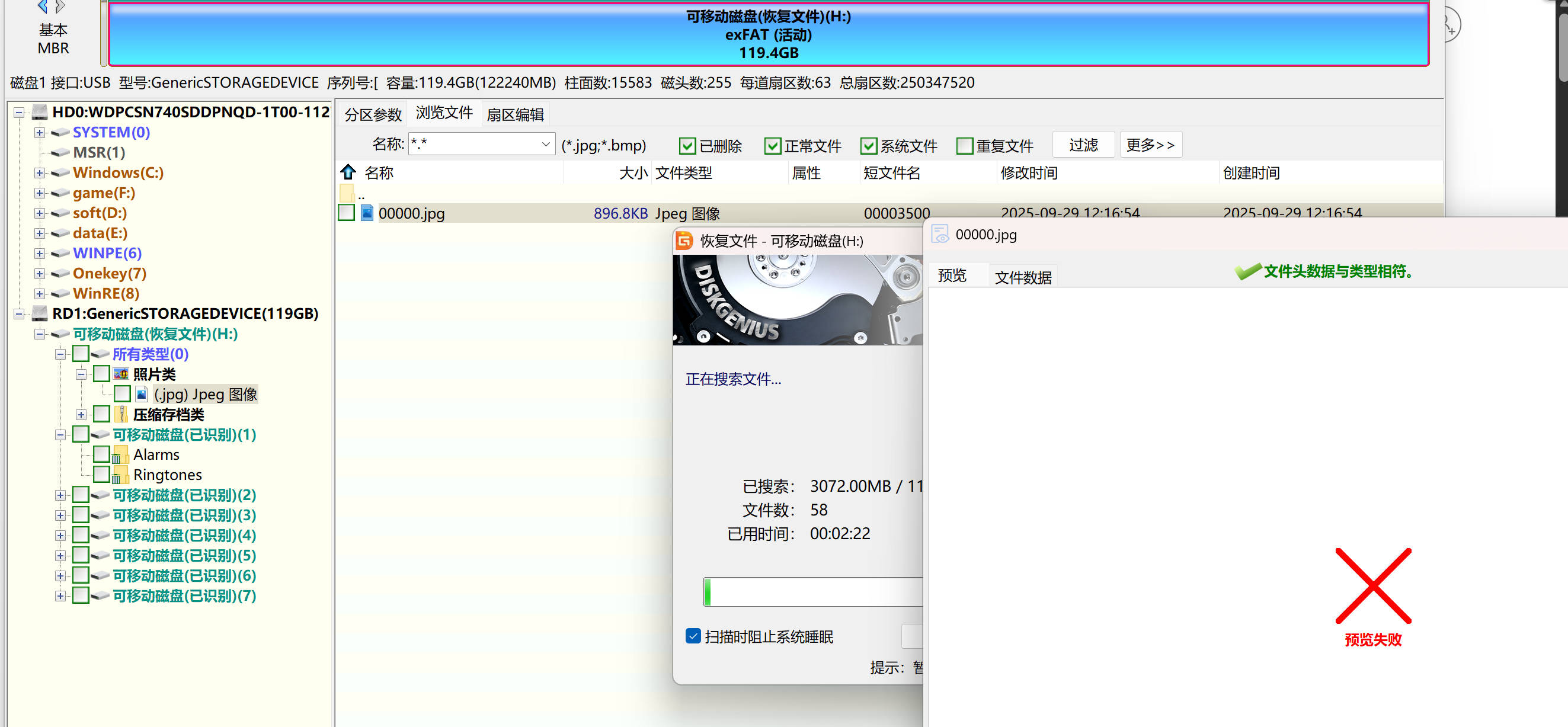This screenshot has height=727, width=1568.
Task: Switch to the 分区参数 tab
Action: click(x=373, y=114)
